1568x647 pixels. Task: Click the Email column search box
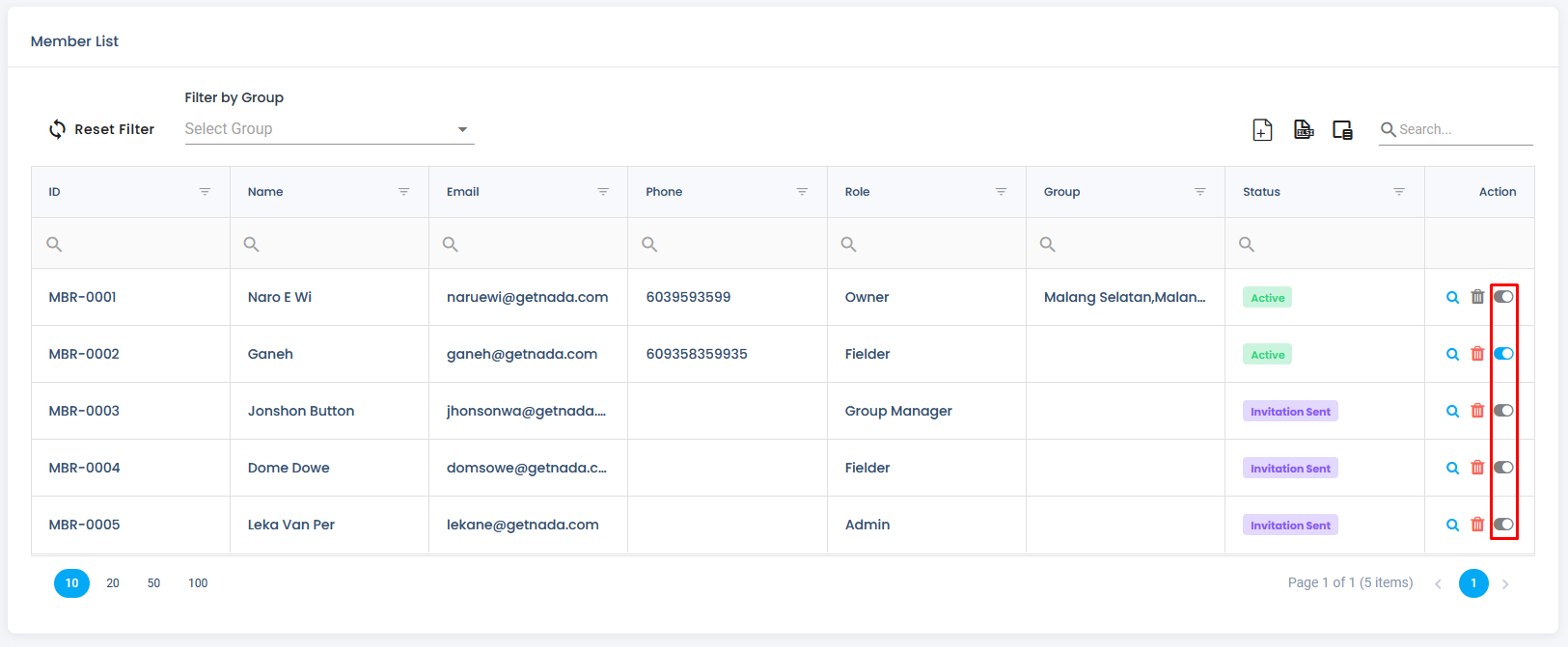tap(529, 244)
